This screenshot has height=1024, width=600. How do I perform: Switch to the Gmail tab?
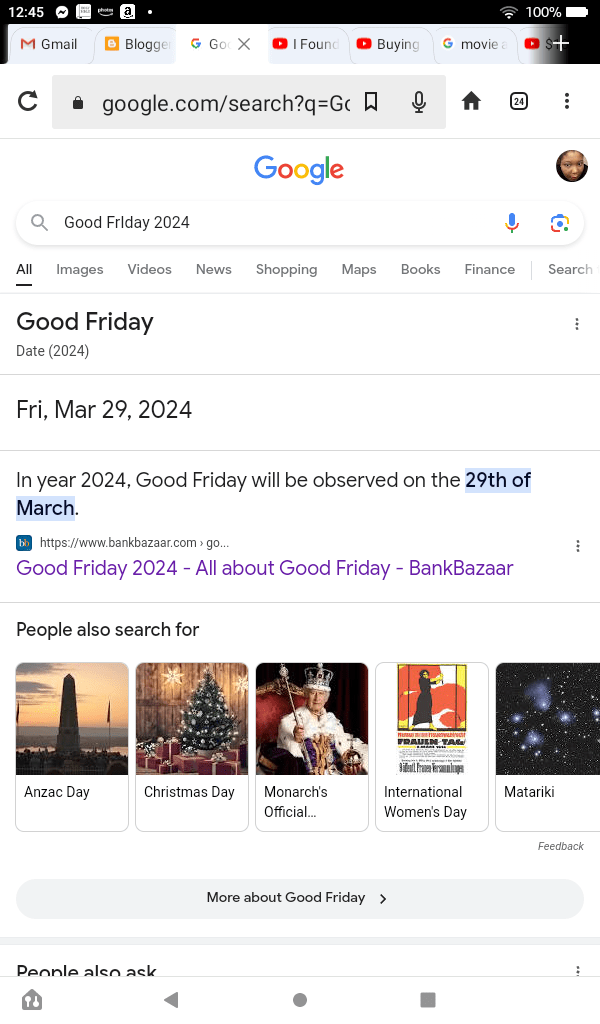click(x=50, y=44)
